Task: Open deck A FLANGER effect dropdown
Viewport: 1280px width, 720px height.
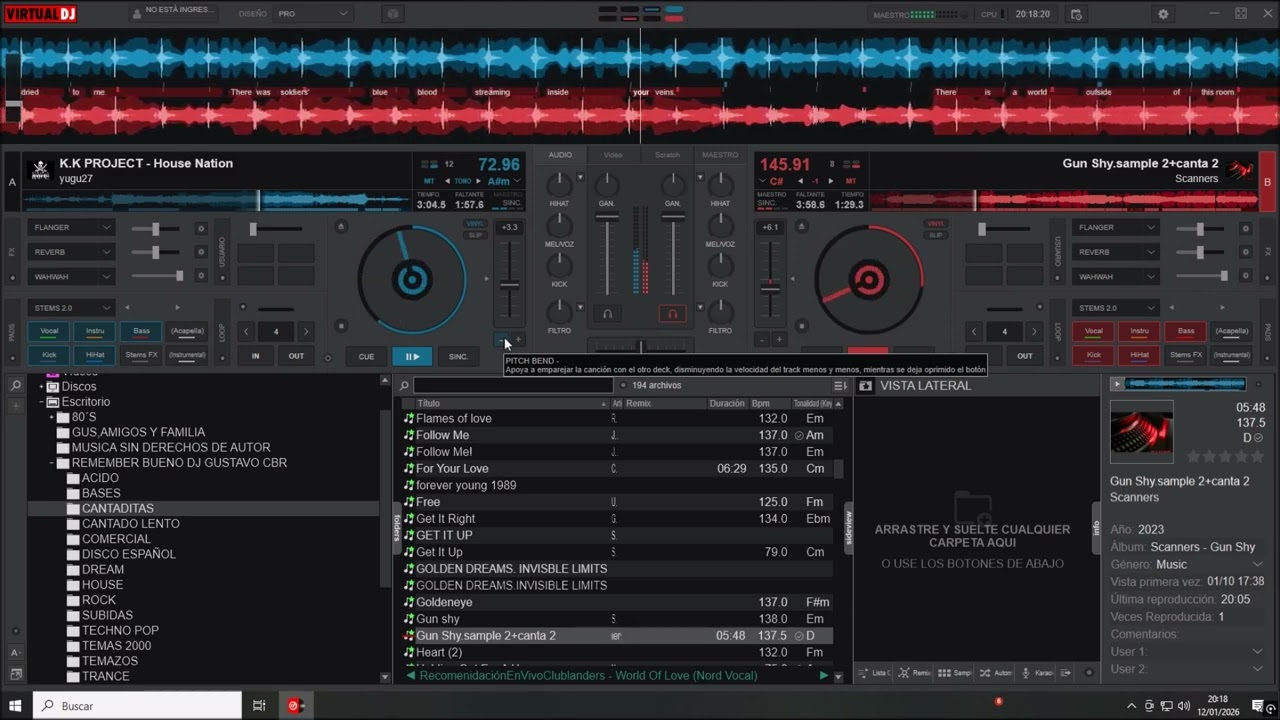Action: [x=70, y=228]
